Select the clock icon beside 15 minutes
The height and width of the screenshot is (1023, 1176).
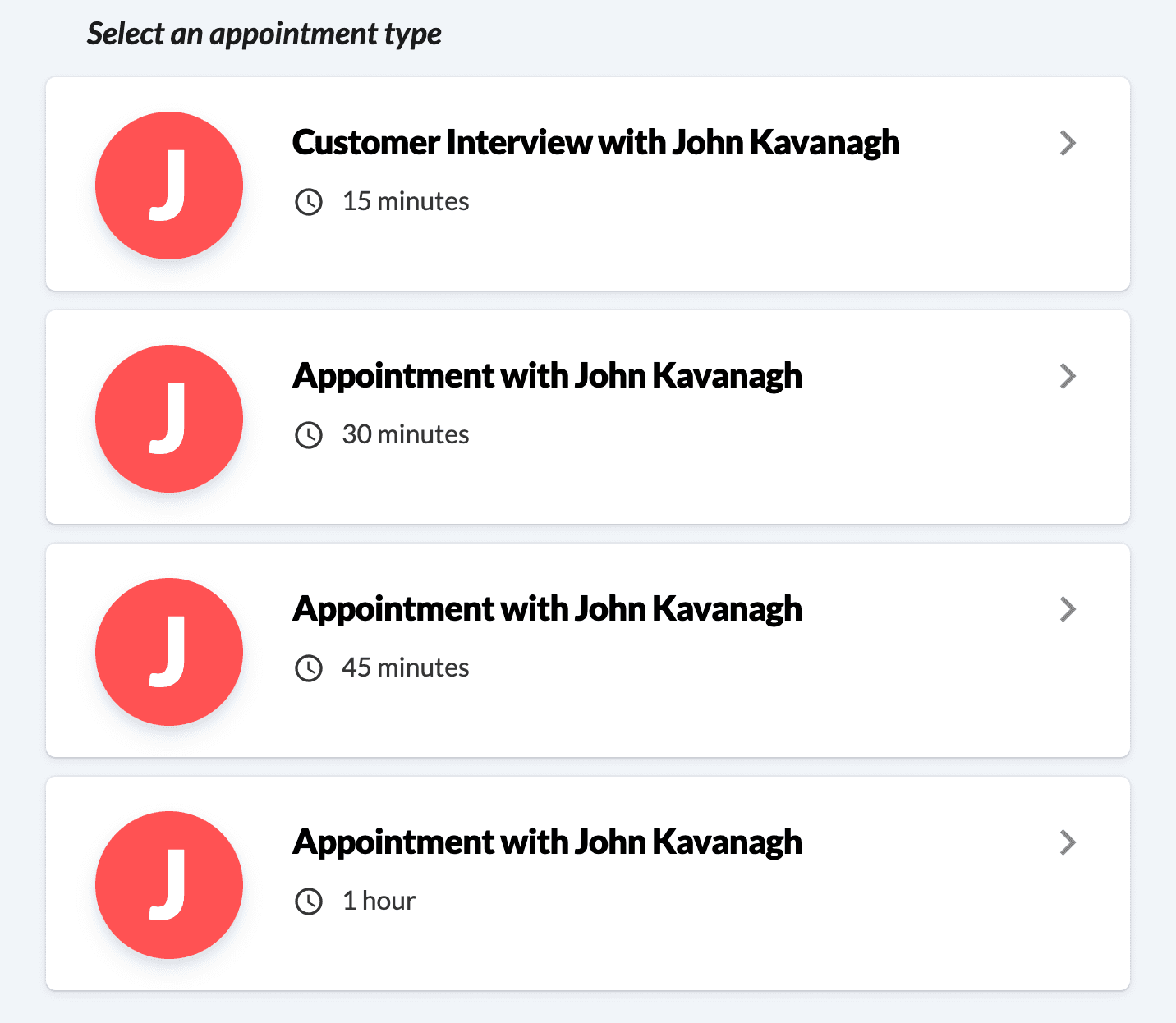point(310,202)
